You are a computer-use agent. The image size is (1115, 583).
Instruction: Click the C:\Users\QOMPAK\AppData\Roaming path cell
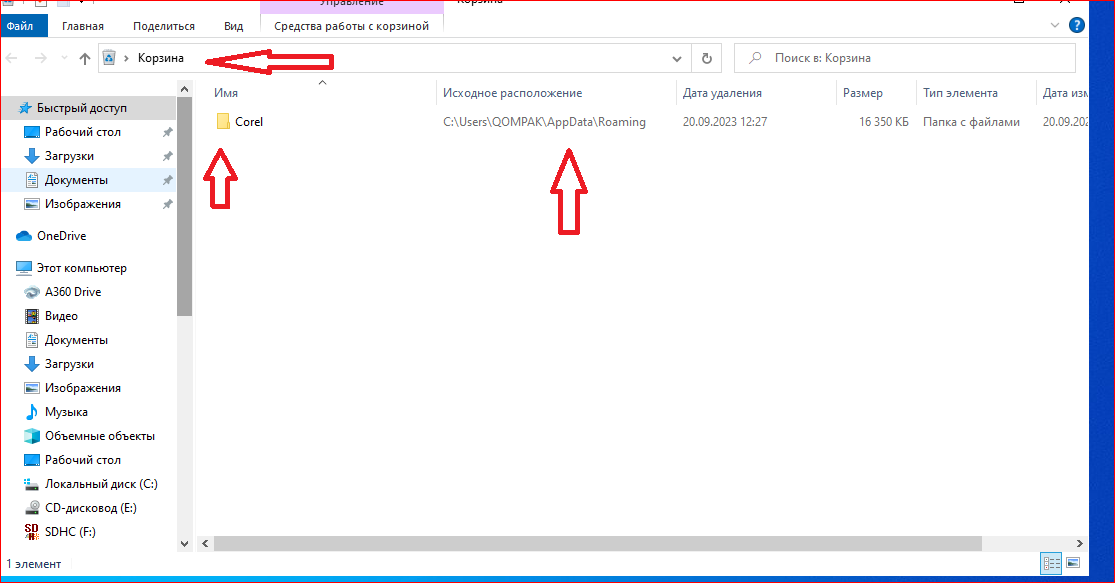[x=544, y=122]
